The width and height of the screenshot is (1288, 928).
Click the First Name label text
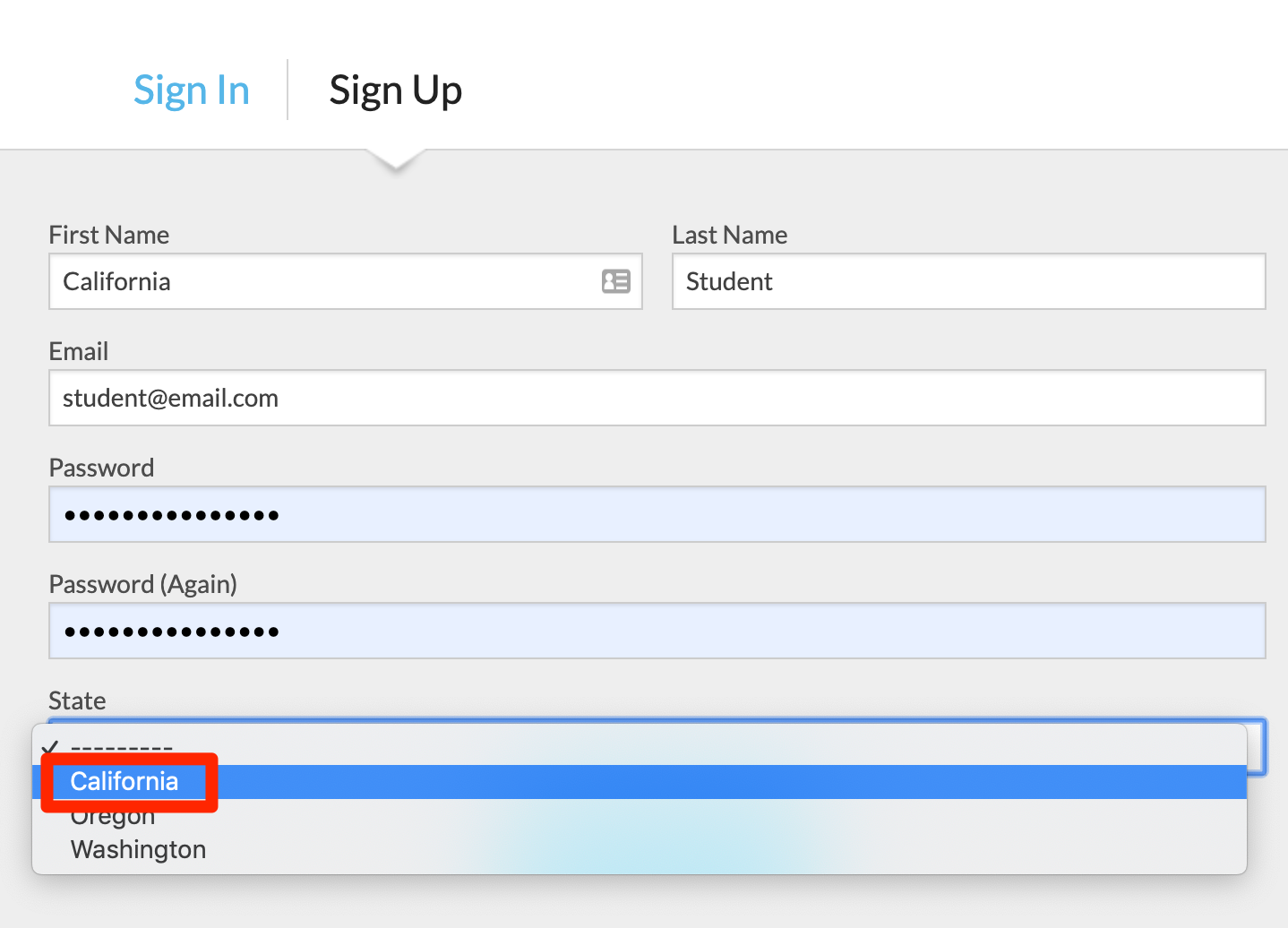[x=109, y=235]
